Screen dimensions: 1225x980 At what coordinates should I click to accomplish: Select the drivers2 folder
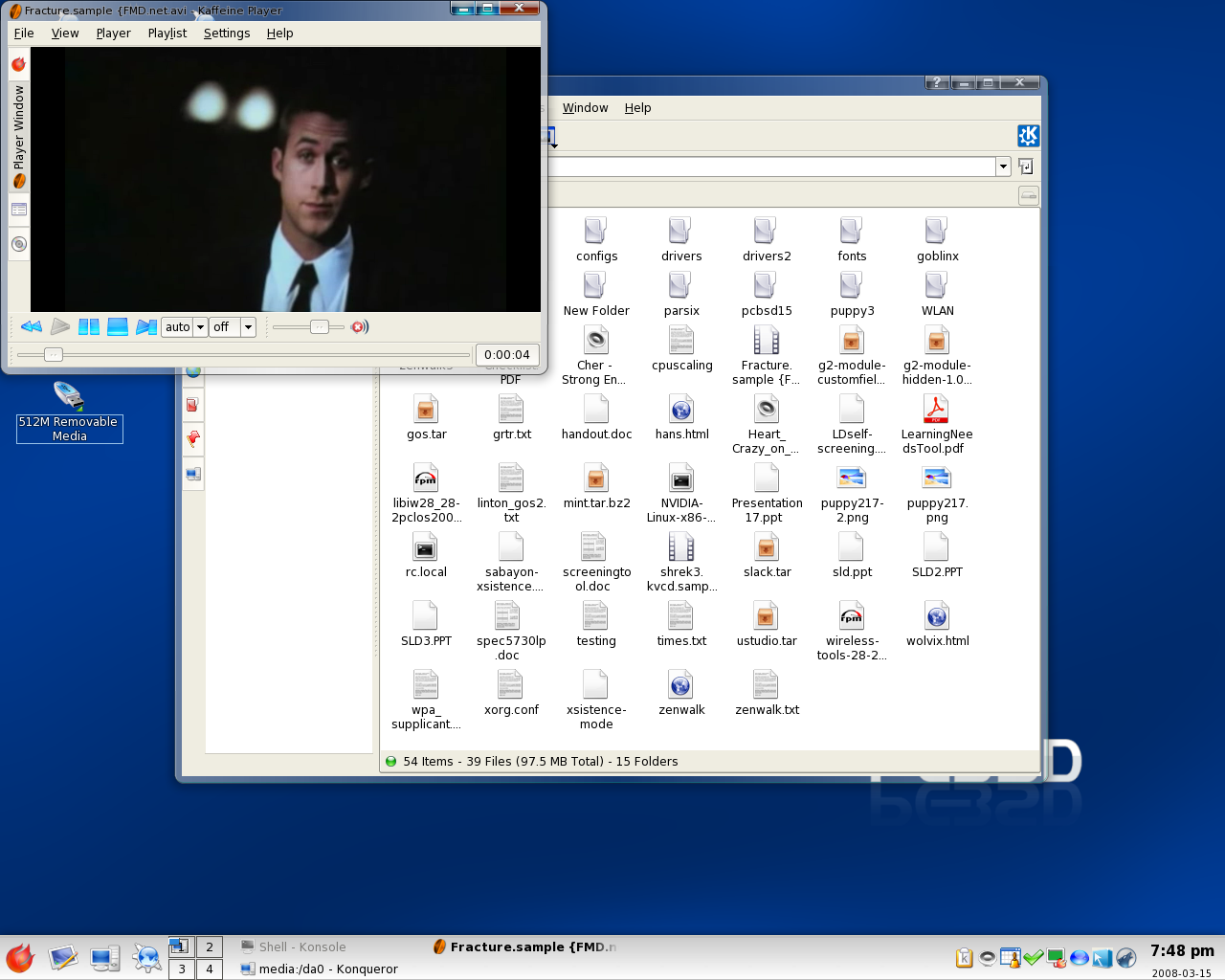click(767, 239)
